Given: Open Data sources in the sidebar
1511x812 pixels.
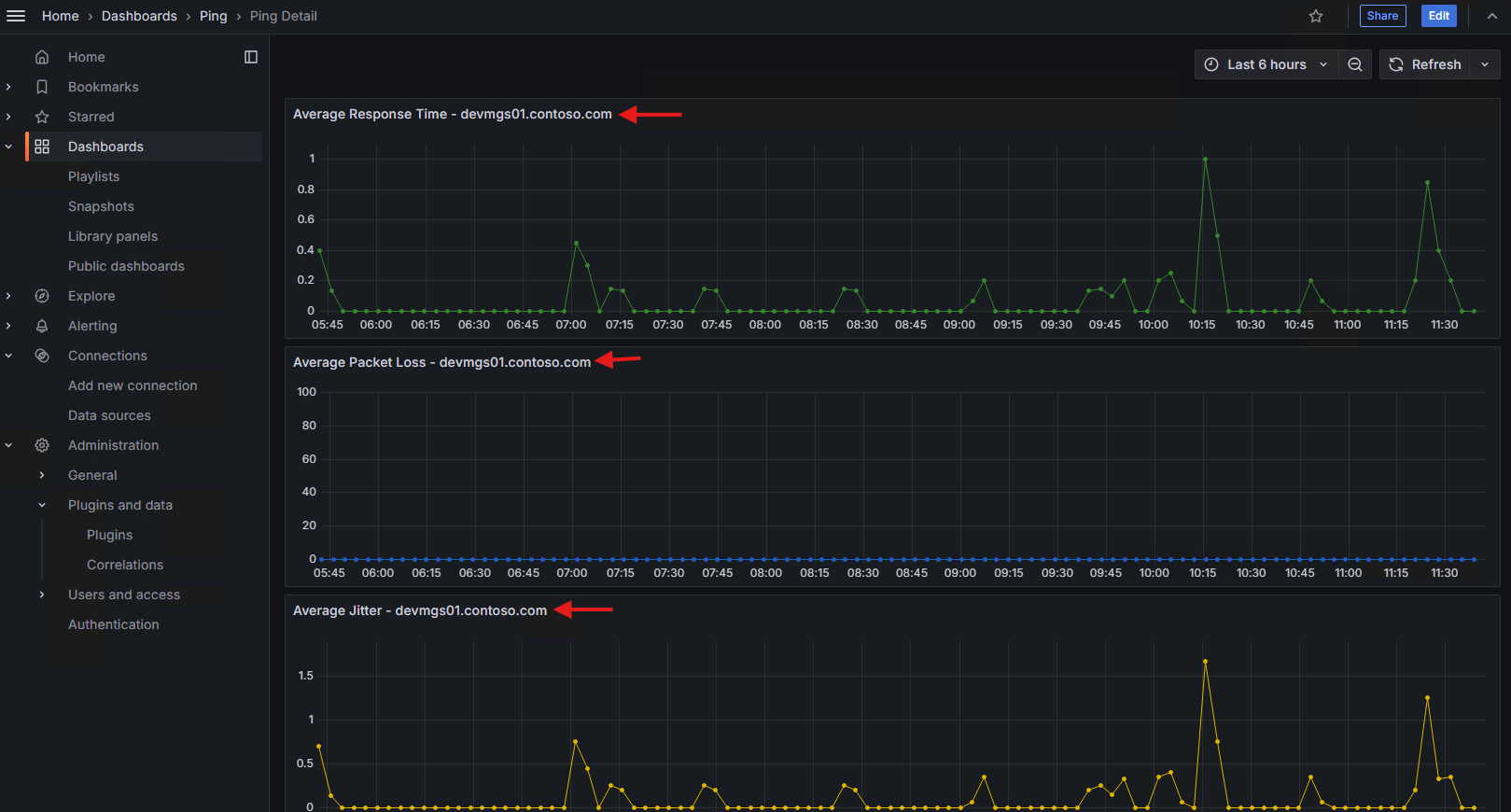Looking at the screenshot, I should pos(109,415).
